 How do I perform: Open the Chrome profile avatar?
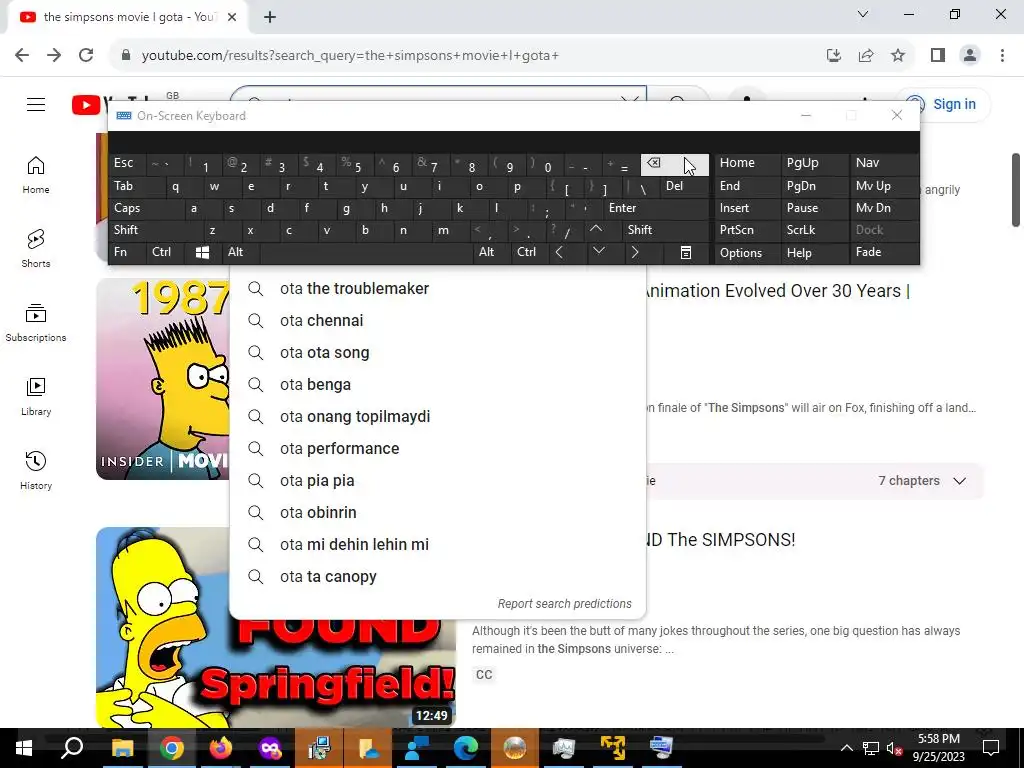point(970,56)
